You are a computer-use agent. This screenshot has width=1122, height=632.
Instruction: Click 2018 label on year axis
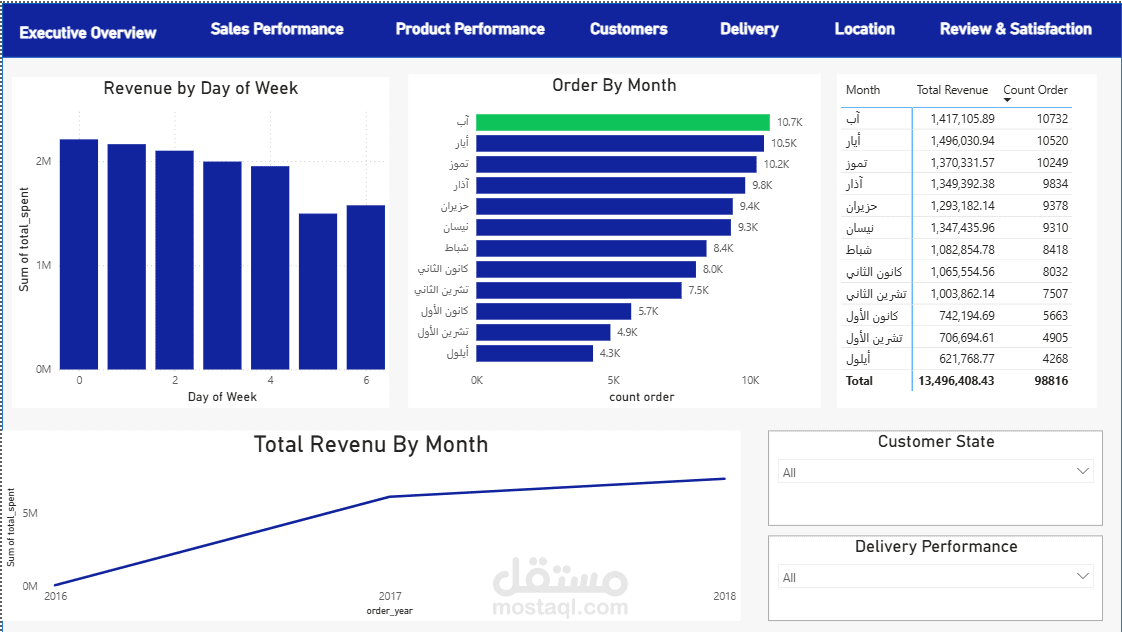[x=724, y=595]
